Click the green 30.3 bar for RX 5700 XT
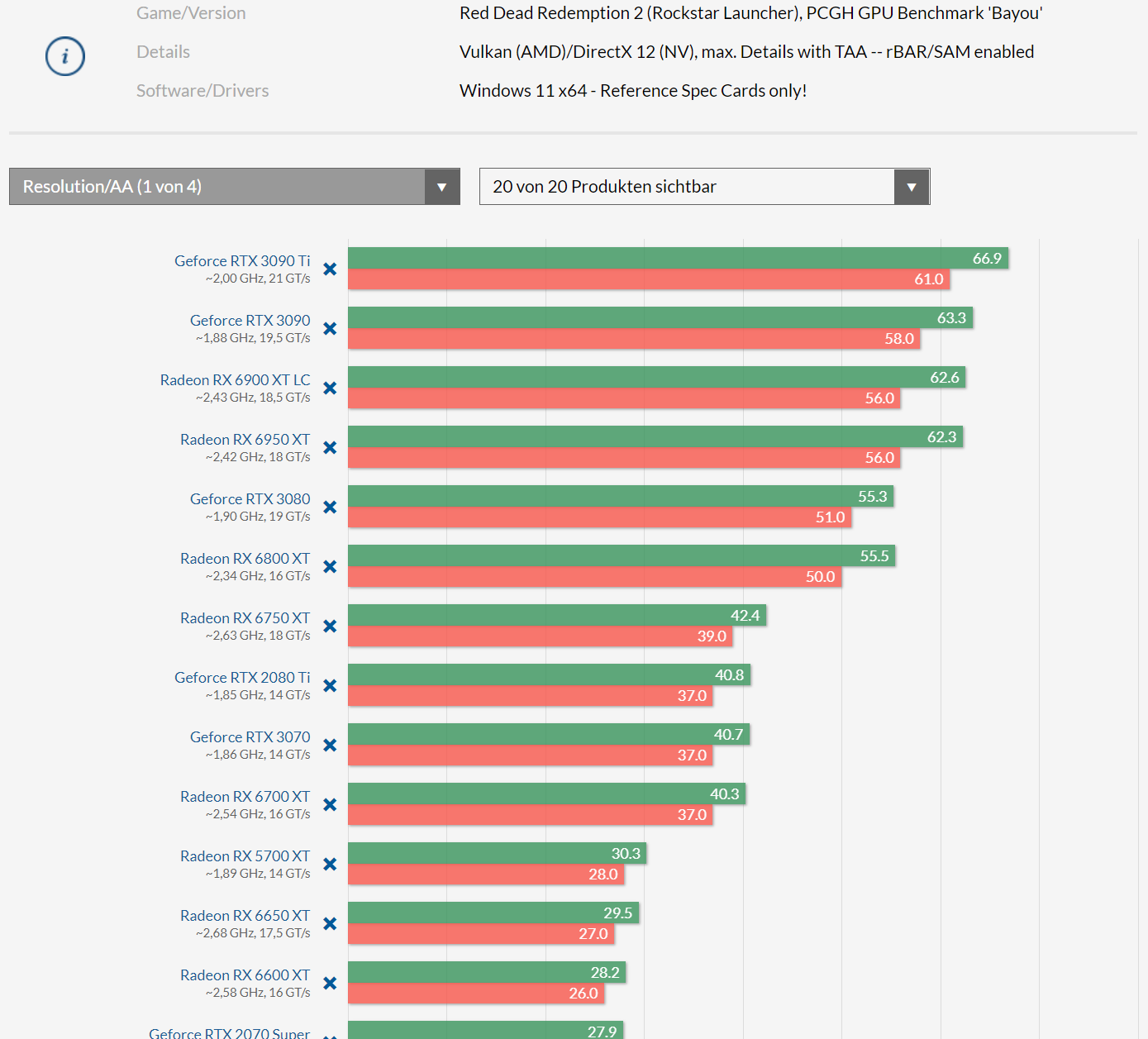Image resolution: width=1148 pixels, height=1039 pixels. point(498,853)
